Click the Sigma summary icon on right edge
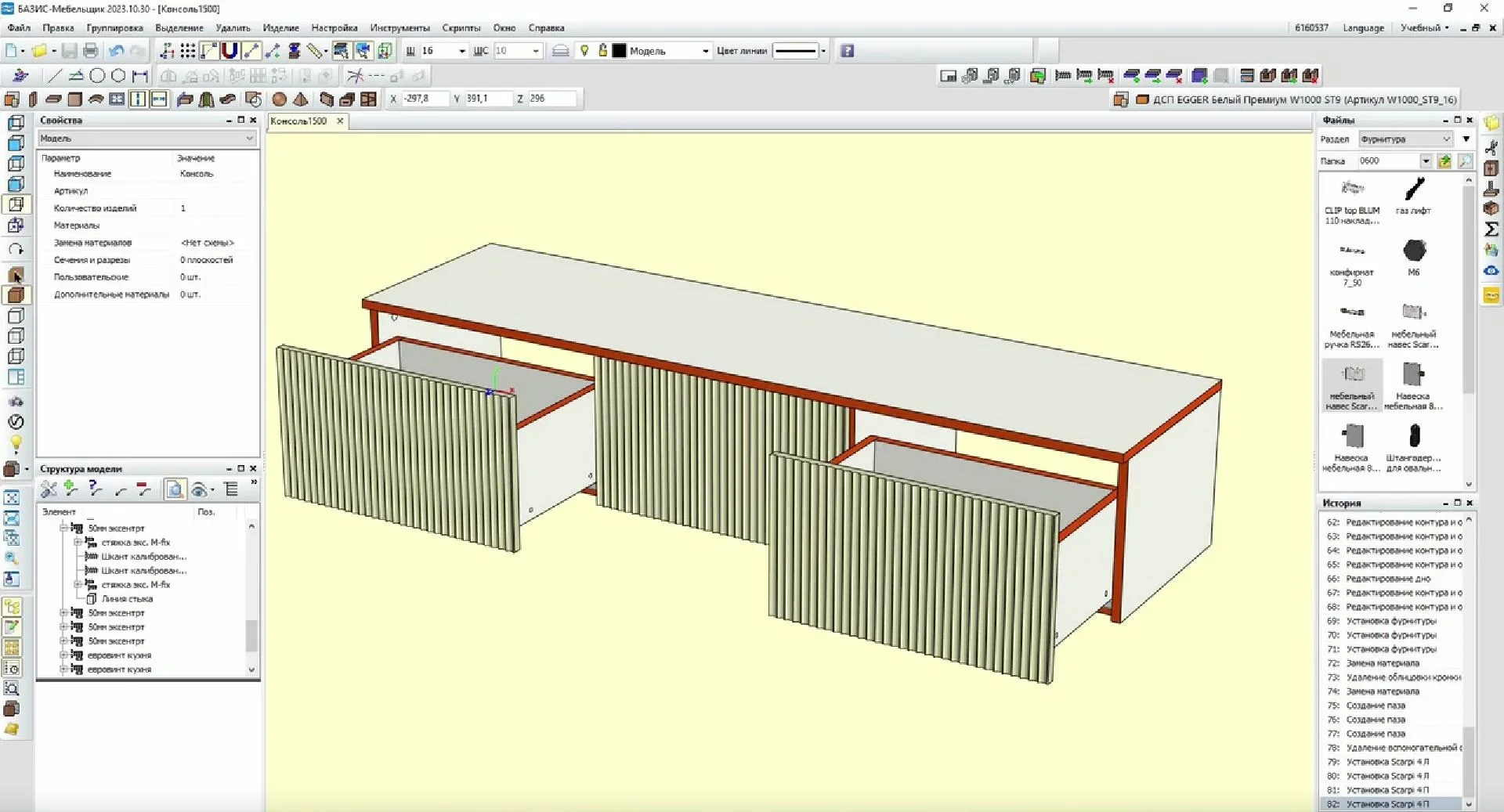The image size is (1504, 812). pos(1491,229)
